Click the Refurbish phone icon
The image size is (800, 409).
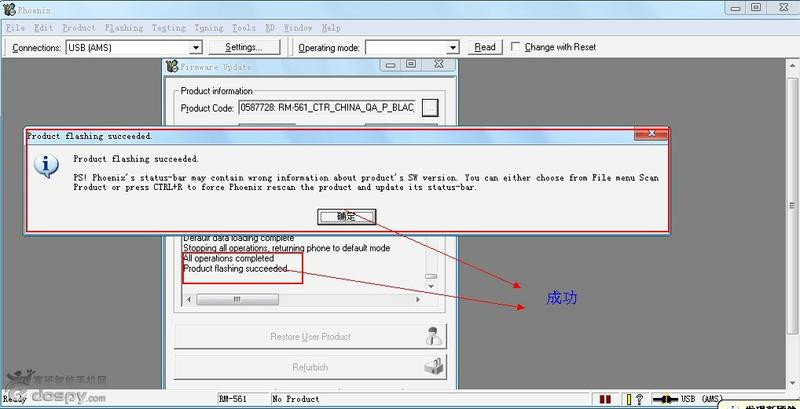click(434, 367)
